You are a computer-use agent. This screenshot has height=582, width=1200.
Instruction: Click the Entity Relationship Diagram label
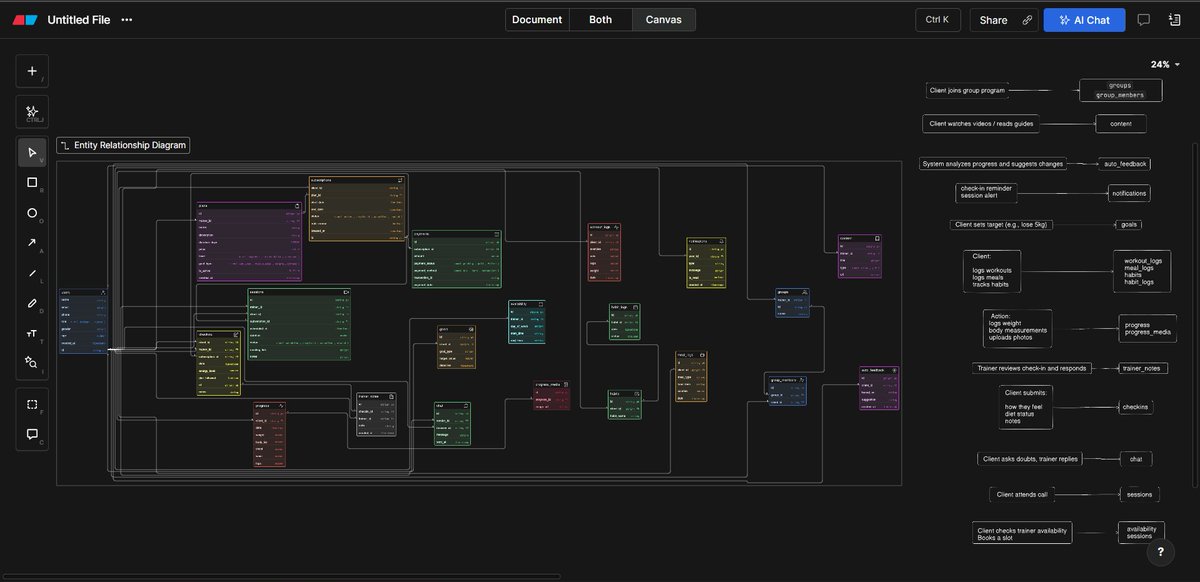click(x=123, y=145)
